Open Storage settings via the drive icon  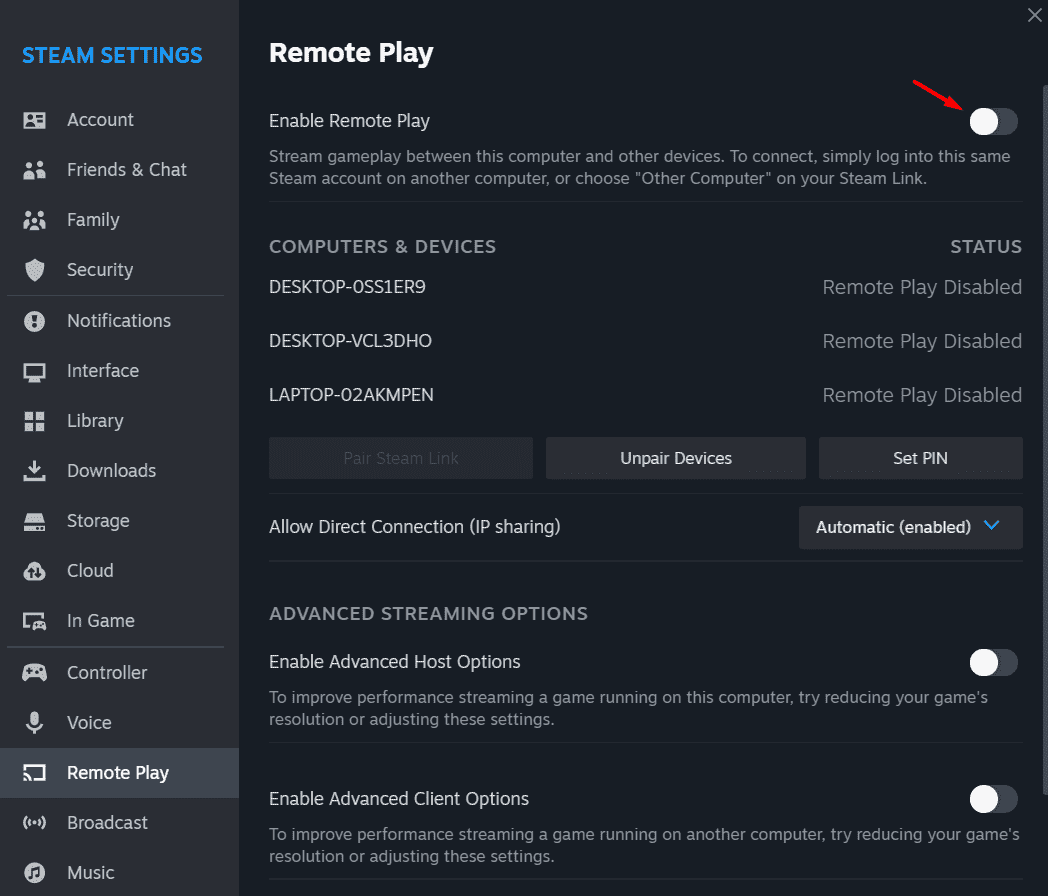pos(35,520)
